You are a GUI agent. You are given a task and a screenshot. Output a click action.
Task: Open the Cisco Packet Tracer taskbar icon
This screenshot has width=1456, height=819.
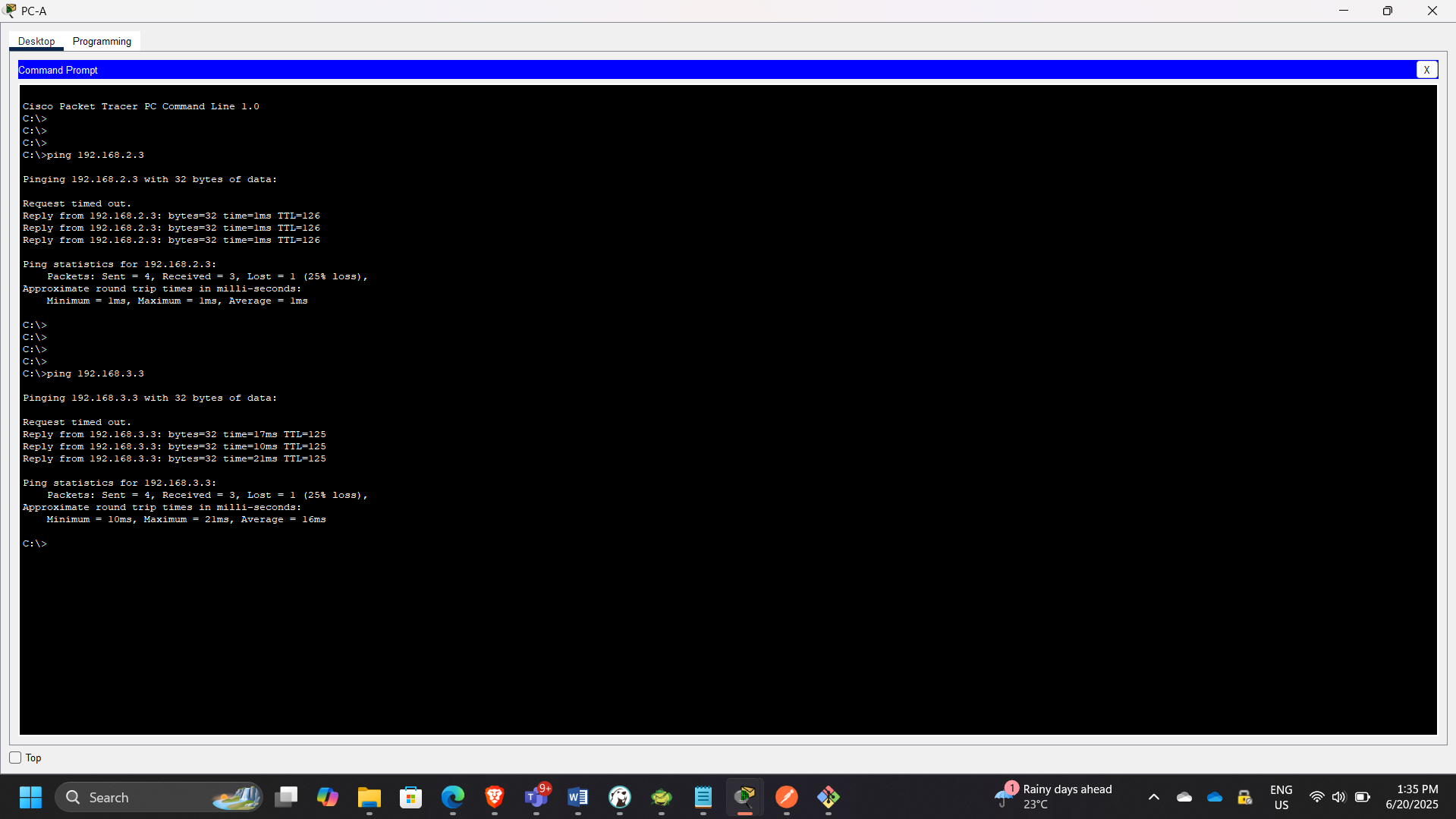tap(744, 797)
